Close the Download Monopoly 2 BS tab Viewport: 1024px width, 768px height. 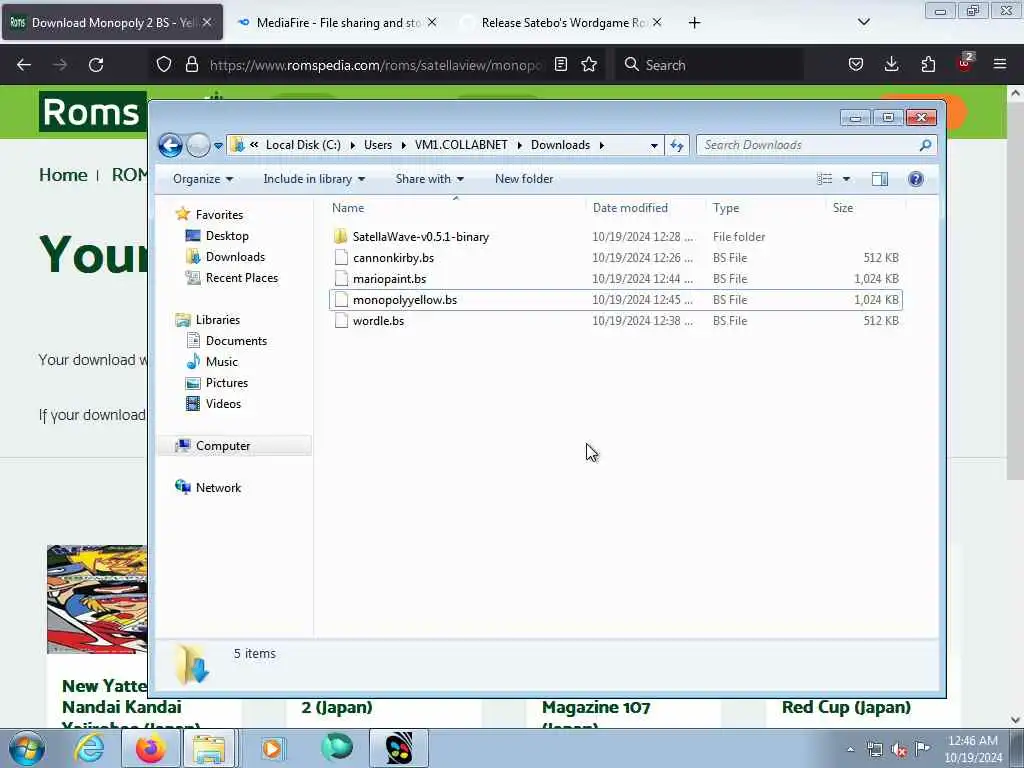tap(206, 22)
